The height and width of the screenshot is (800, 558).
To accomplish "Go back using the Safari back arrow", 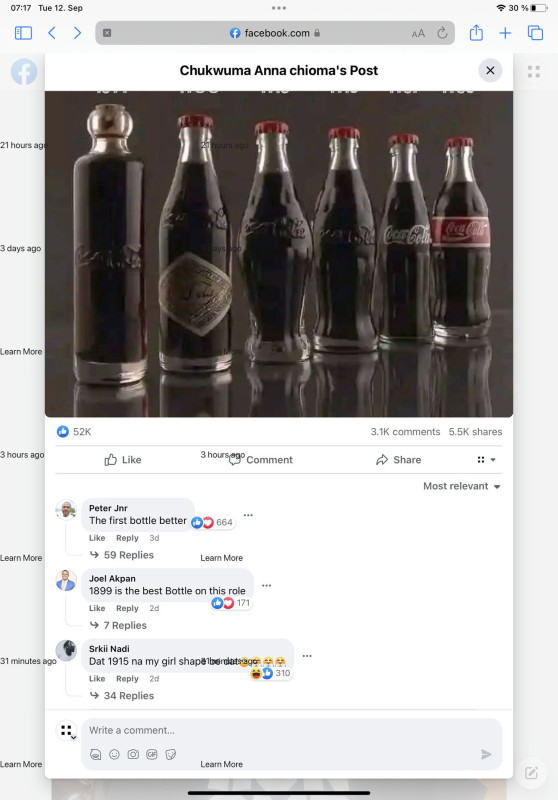I will click(x=52, y=33).
